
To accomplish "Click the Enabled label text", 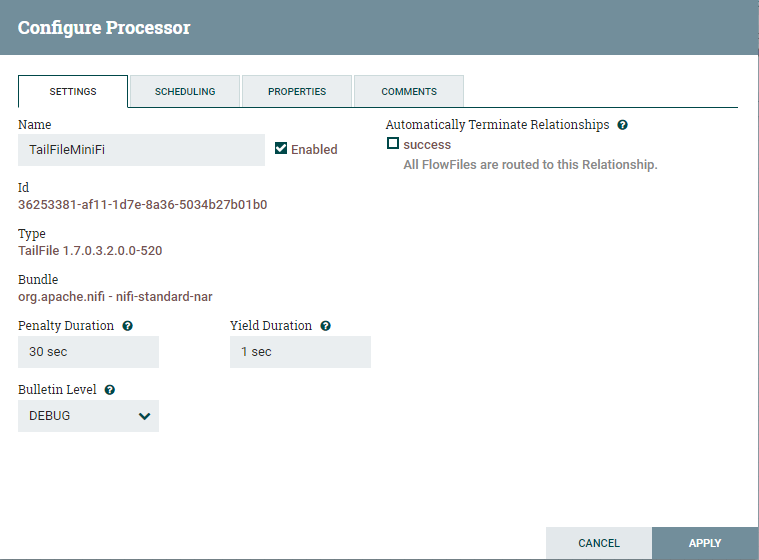I will coord(314,150).
